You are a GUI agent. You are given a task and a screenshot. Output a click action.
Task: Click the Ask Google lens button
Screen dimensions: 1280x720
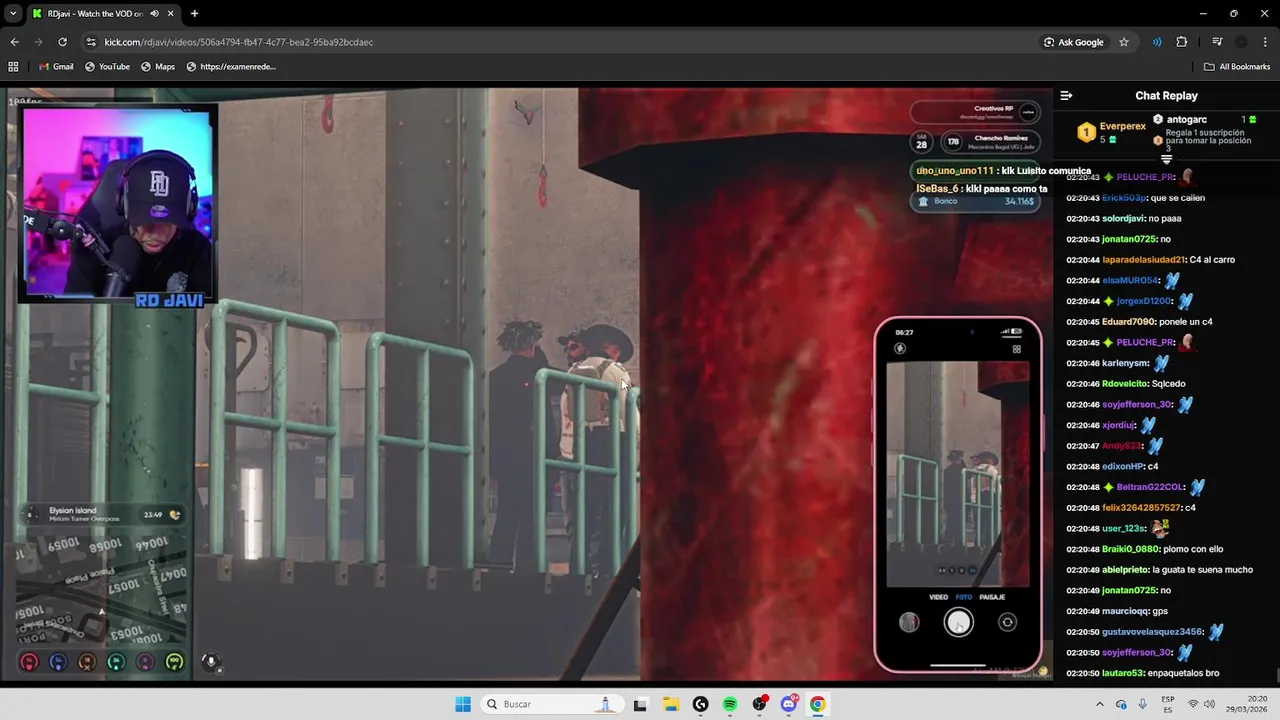pos(1074,42)
